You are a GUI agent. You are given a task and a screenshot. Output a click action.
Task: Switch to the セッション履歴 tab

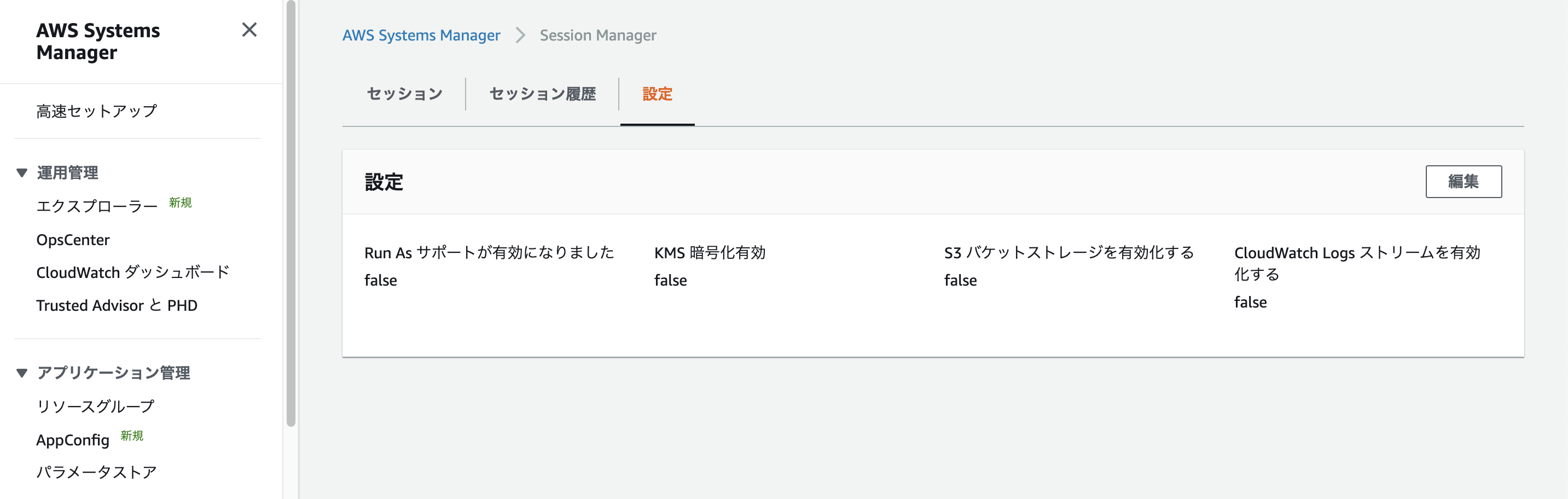click(542, 94)
